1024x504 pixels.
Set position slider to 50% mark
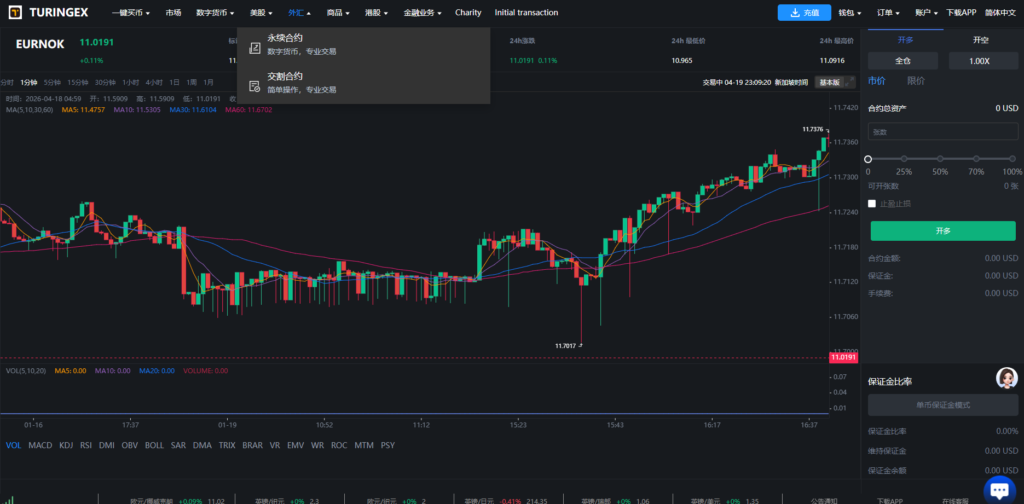[940, 159]
